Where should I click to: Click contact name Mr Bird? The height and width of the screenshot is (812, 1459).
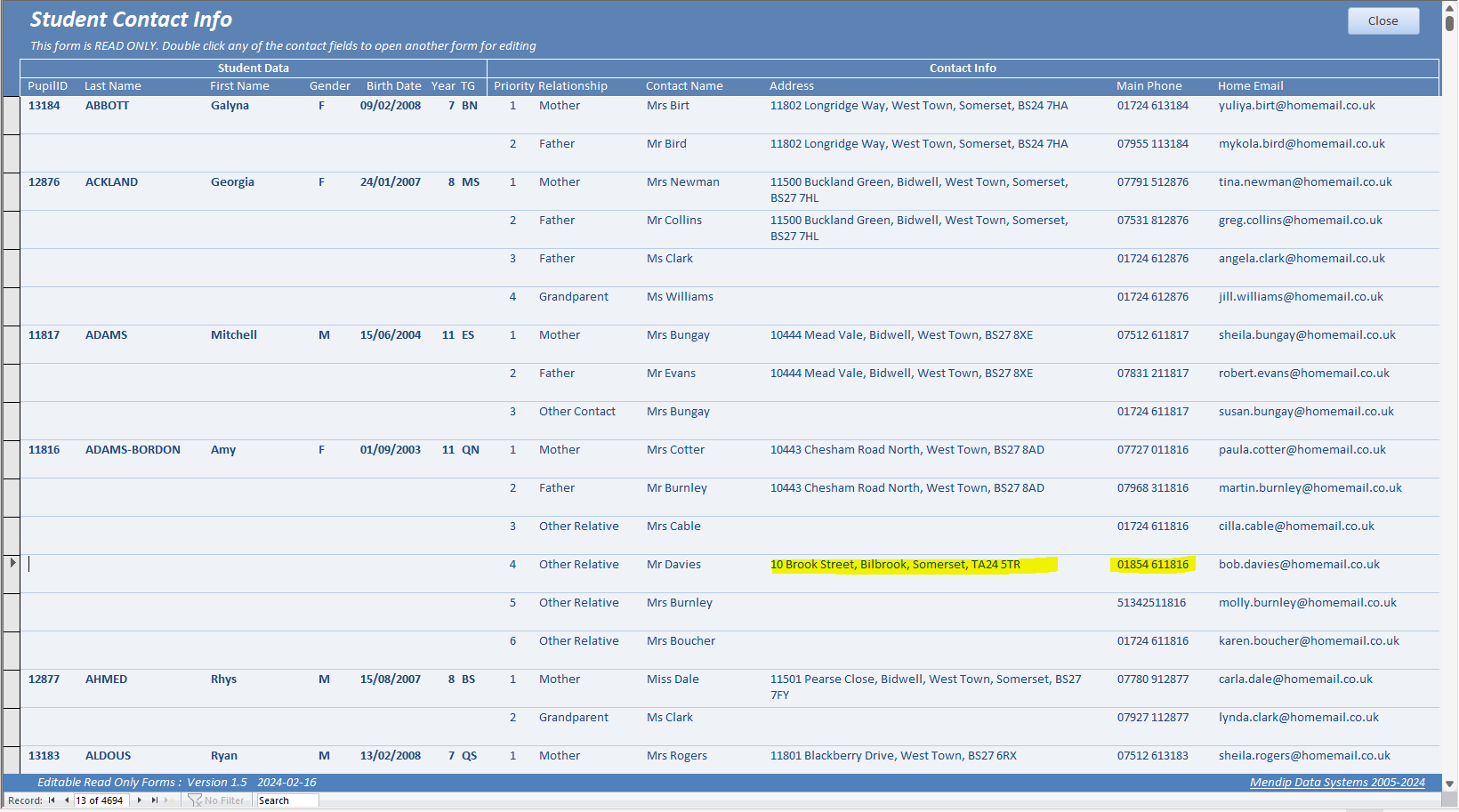666,144
